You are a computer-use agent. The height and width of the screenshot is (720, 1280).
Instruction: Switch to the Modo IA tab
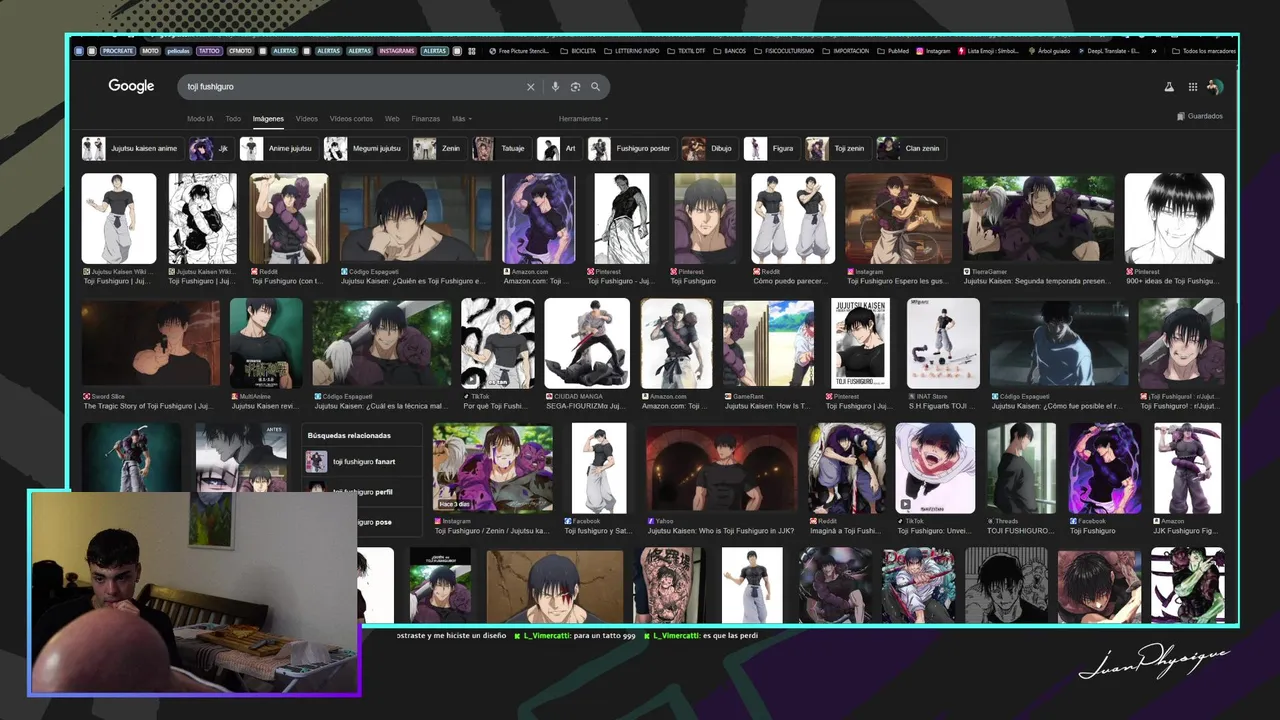coord(200,119)
